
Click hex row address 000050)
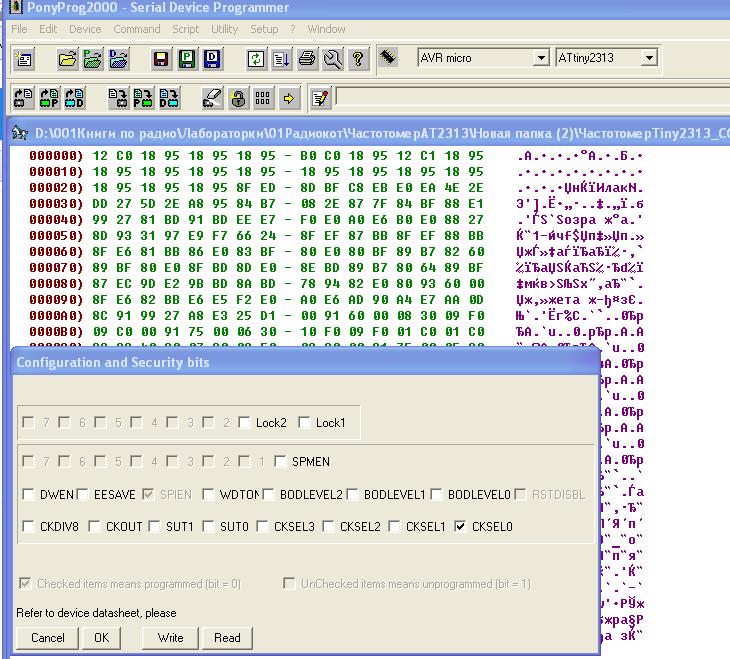pyautogui.click(x=56, y=236)
